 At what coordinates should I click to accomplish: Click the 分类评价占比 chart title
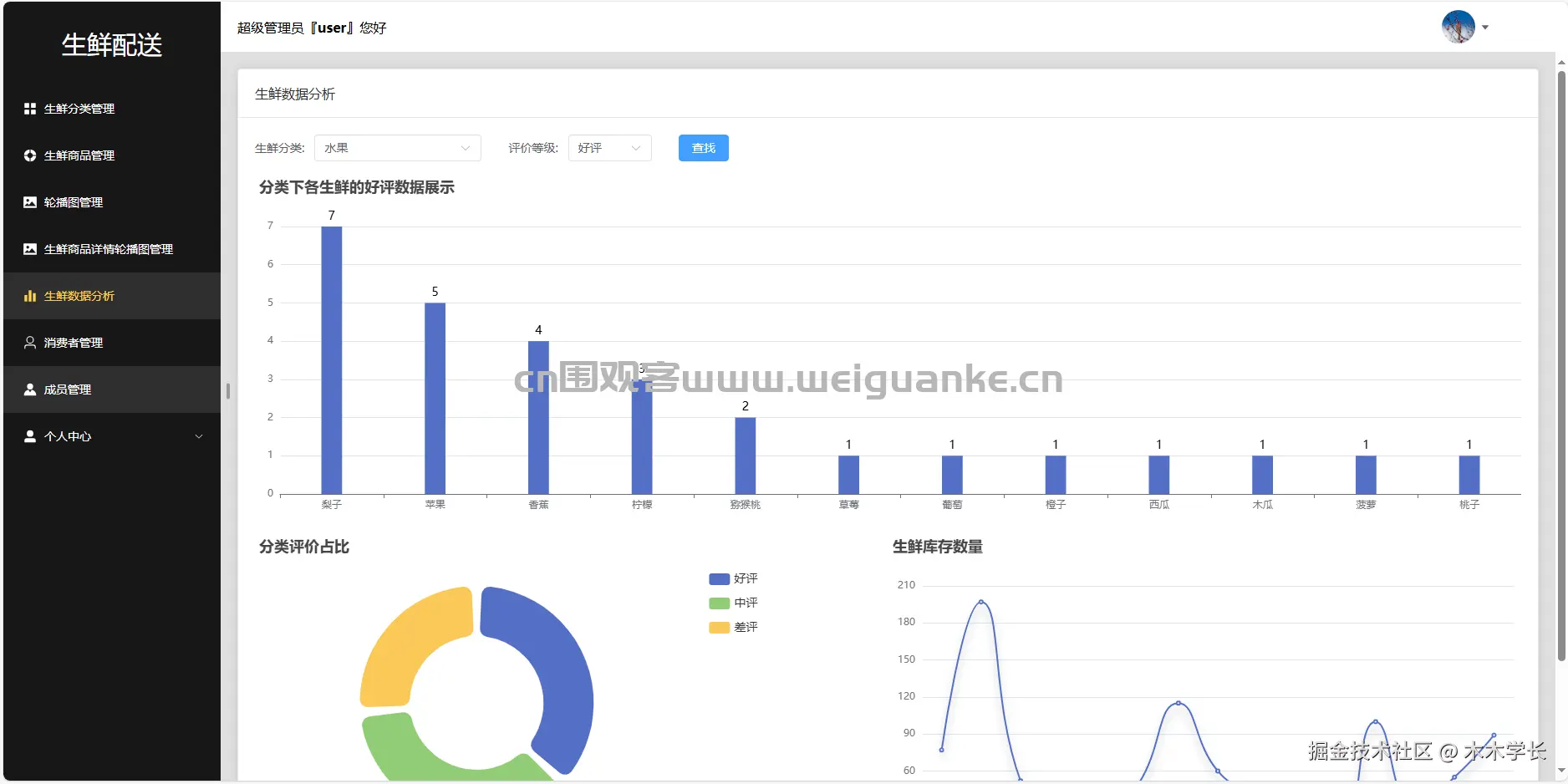(x=304, y=547)
